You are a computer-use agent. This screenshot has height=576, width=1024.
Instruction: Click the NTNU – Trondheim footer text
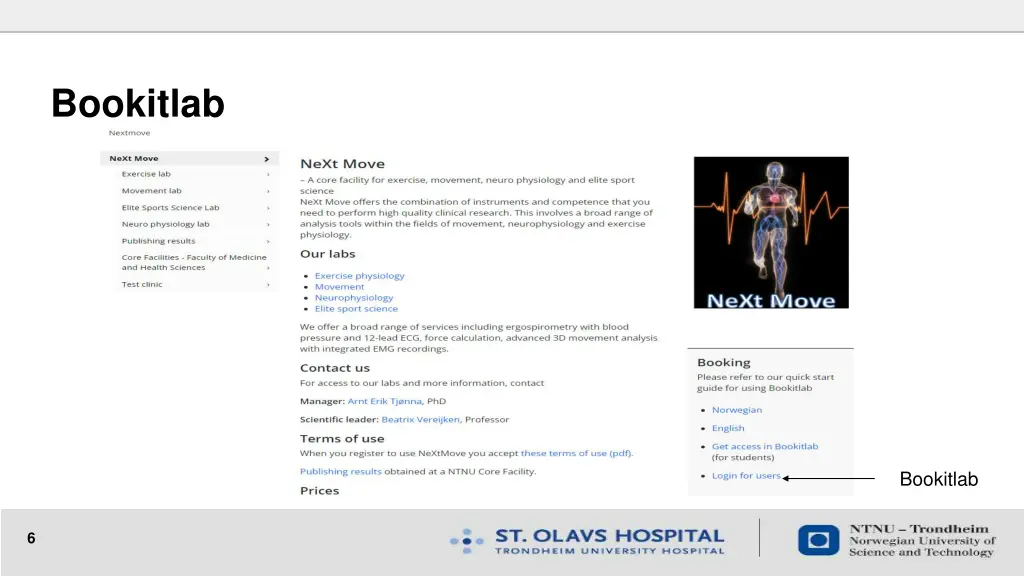point(919,529)
